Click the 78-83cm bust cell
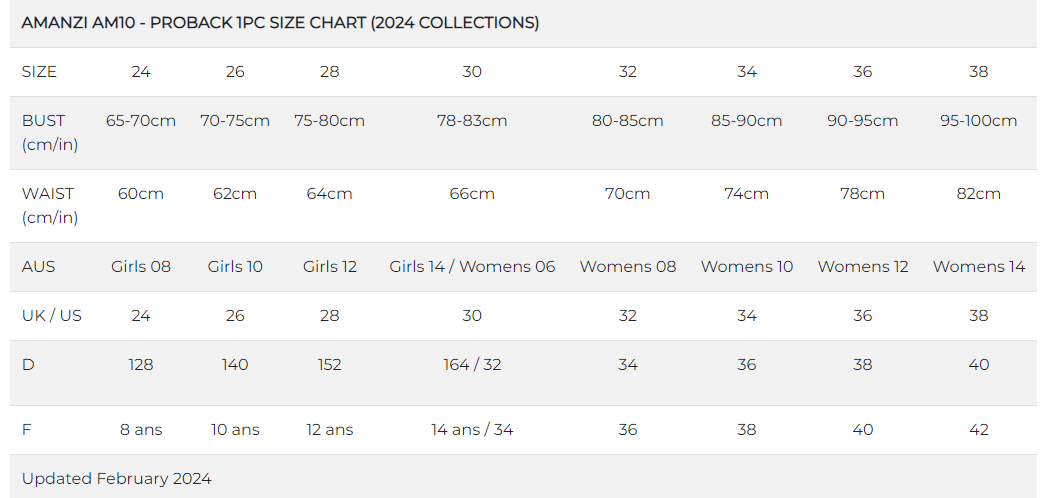The image size is (1060, 498). click(x=472, y=121)
